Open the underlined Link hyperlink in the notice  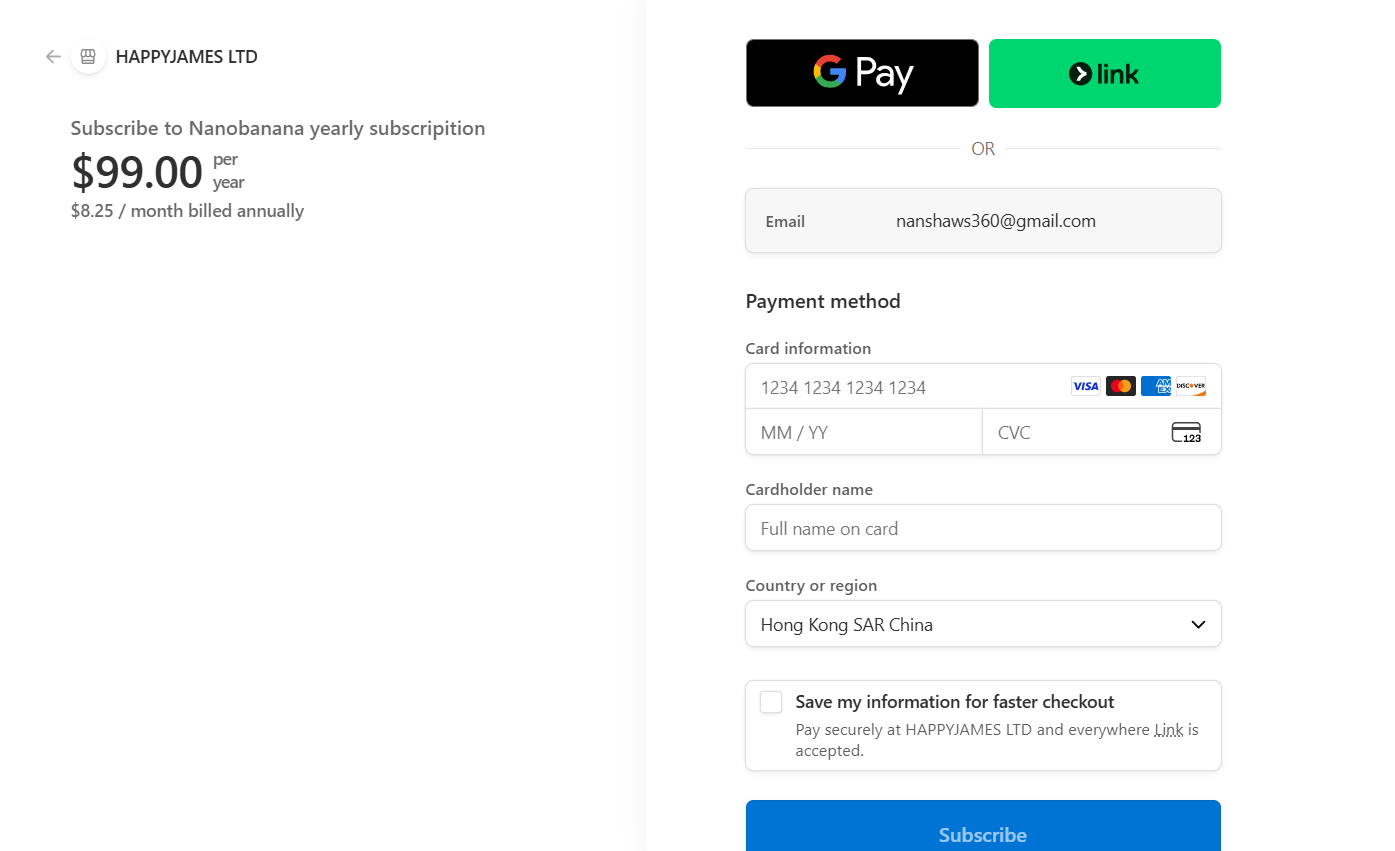click(1168, 730)
